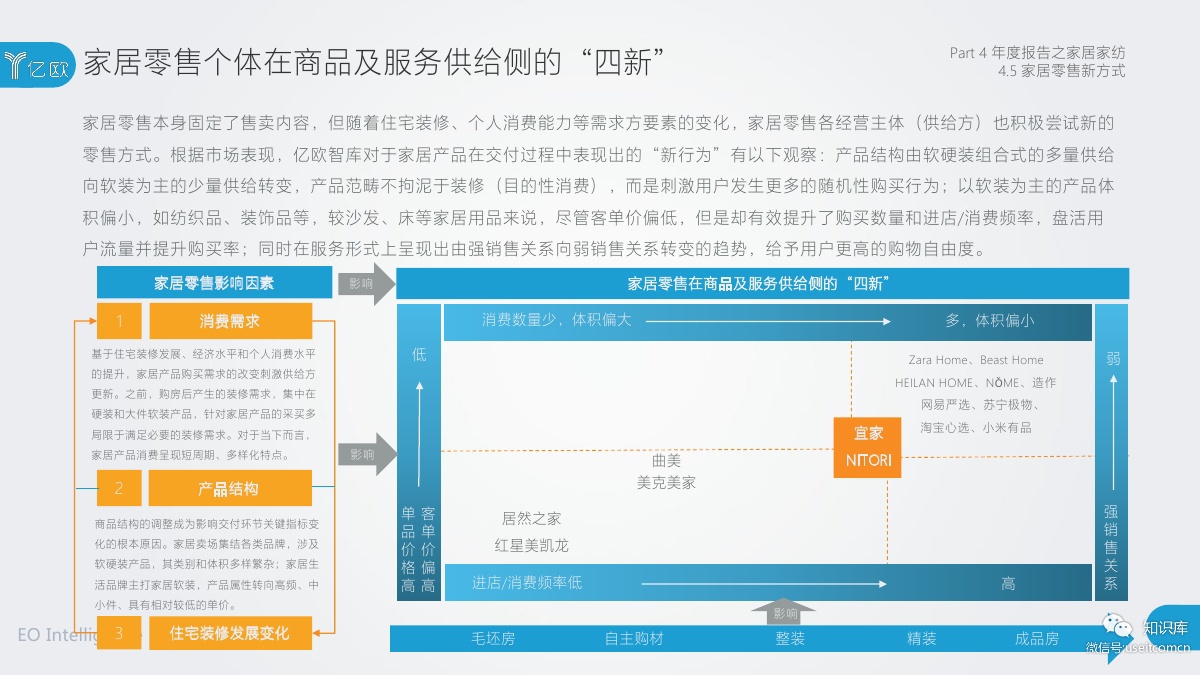Click the slide title 家居零售个体在商品及服务供给侧的"四新"

[x=376, y=62]
